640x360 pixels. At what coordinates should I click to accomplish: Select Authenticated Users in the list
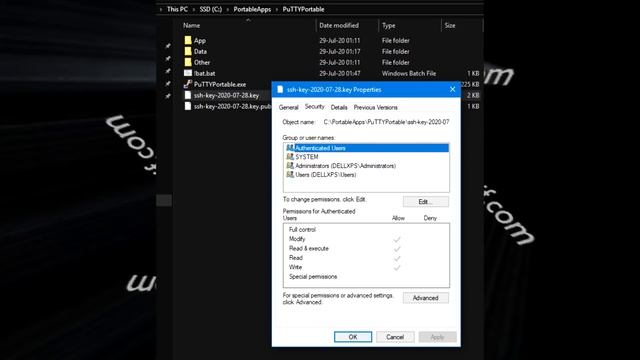pos(367,148)
